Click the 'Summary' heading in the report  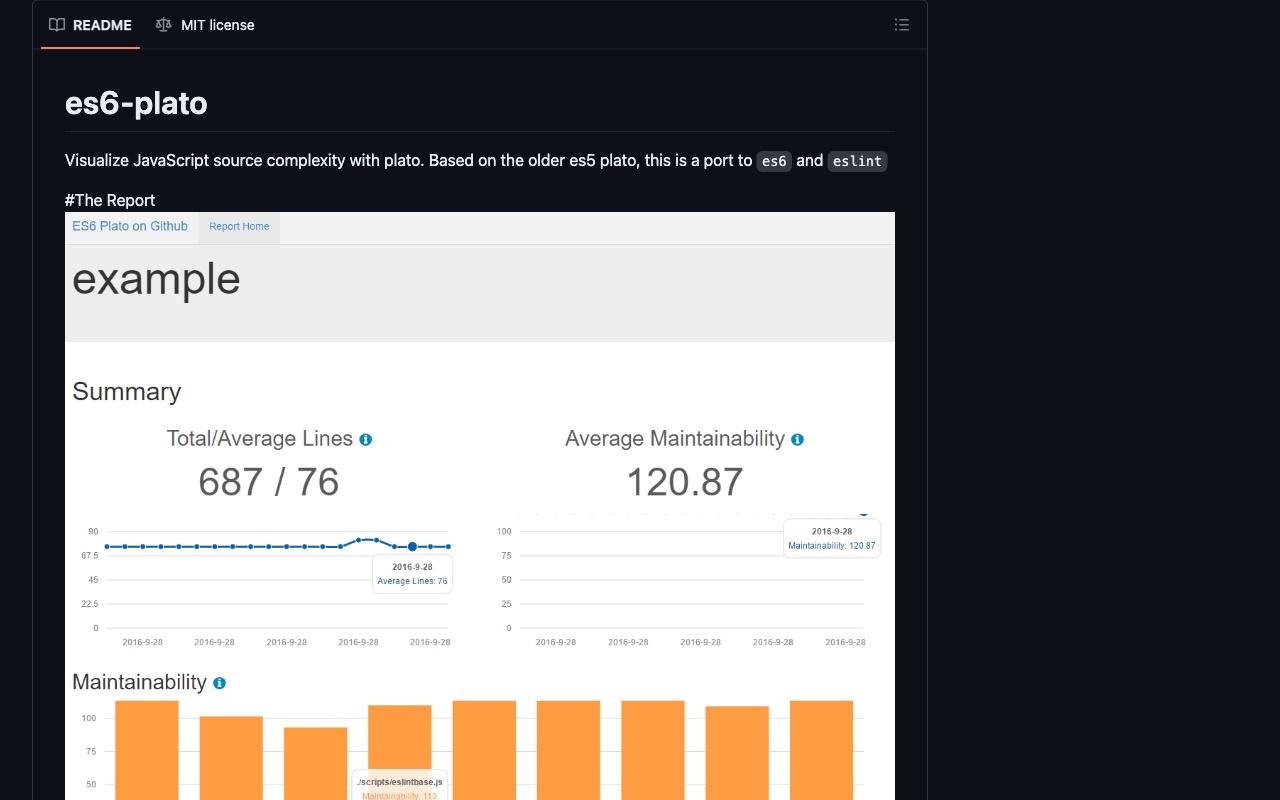pos(127,392)
